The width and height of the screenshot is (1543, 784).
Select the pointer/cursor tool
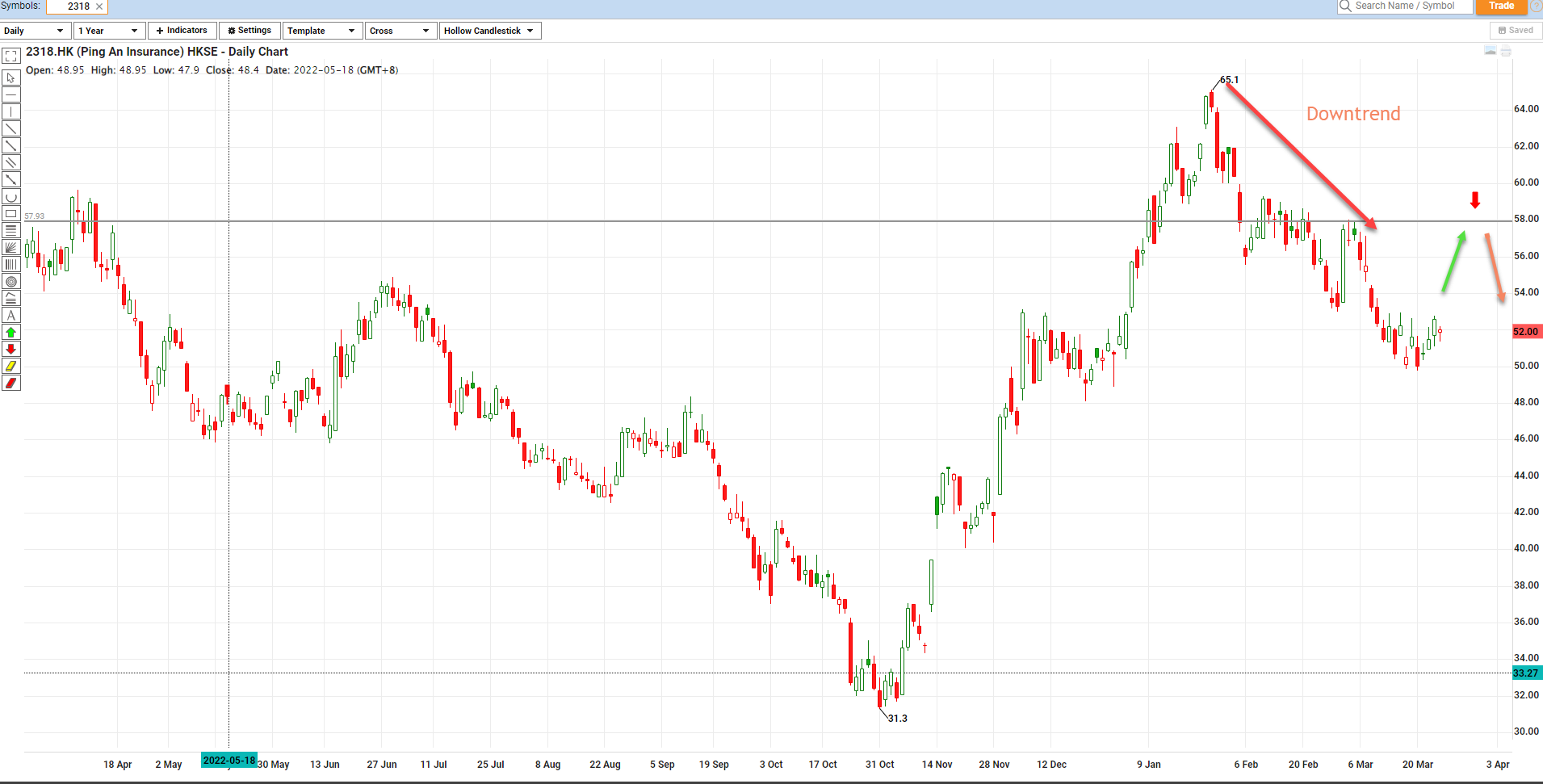(11, 78)
